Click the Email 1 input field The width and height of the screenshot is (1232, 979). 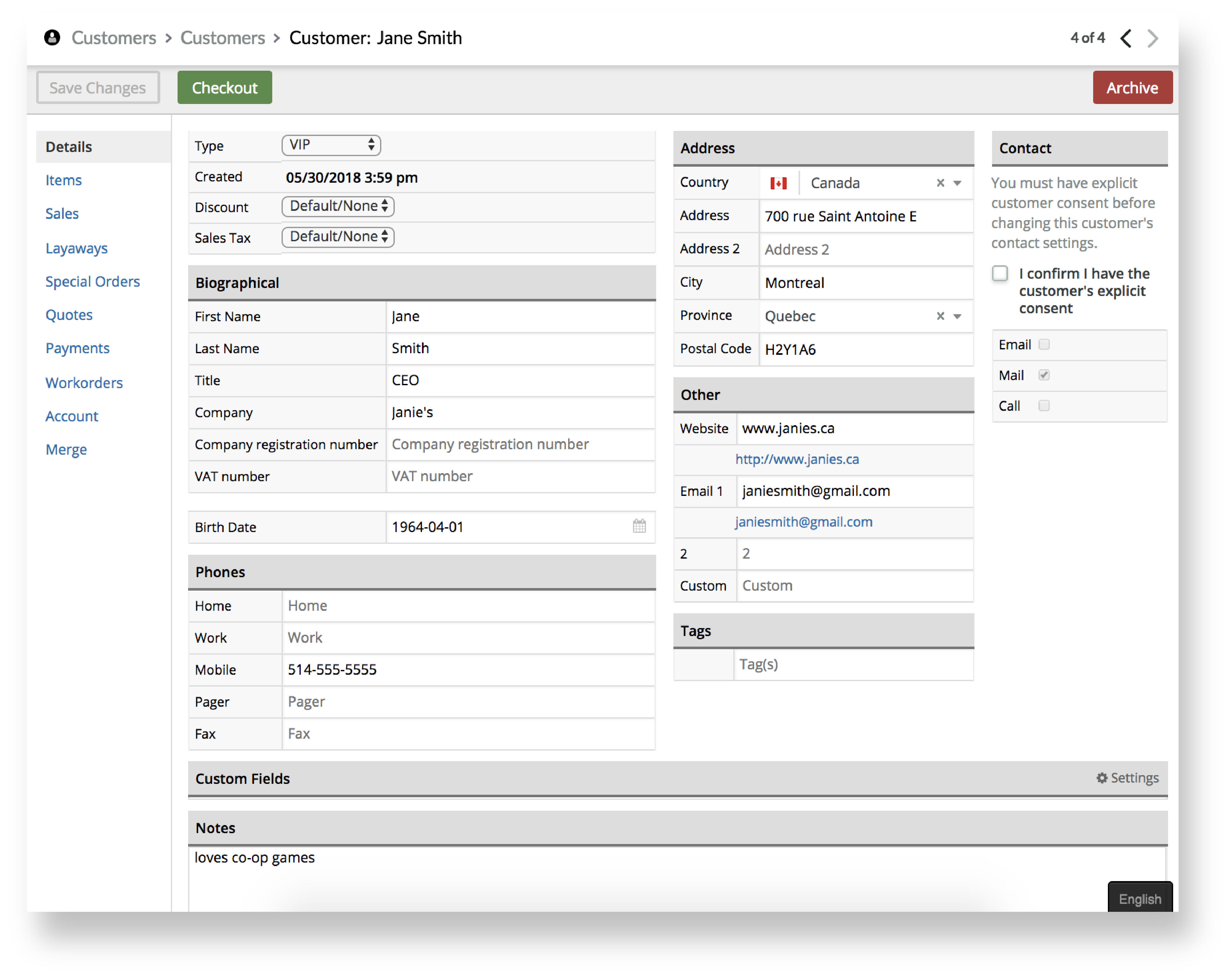(855, 491)
